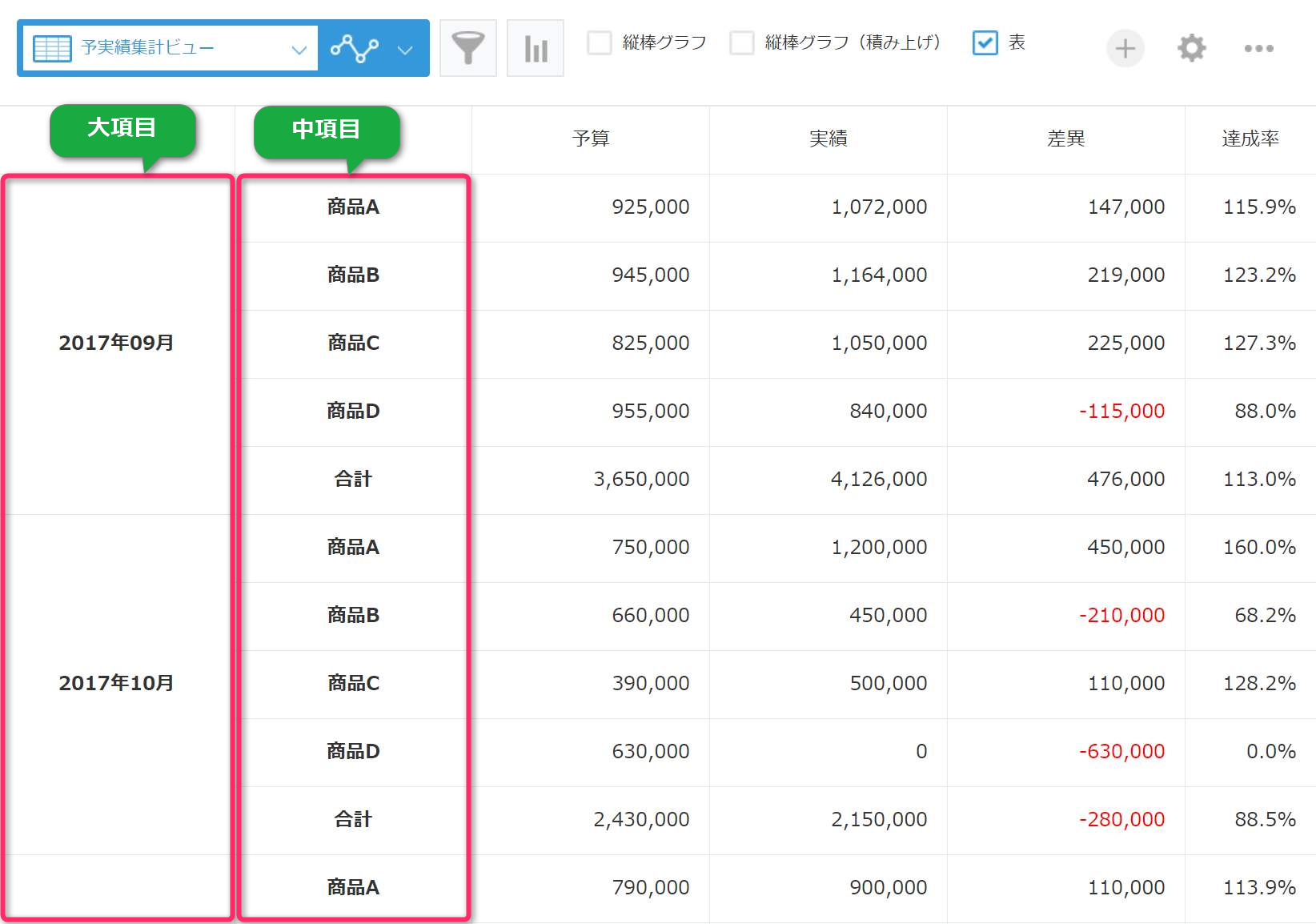Click achievement rate 115.9%
Image resolution: width=1316 pixels, height=924 pixels.
click(1259, 207)
